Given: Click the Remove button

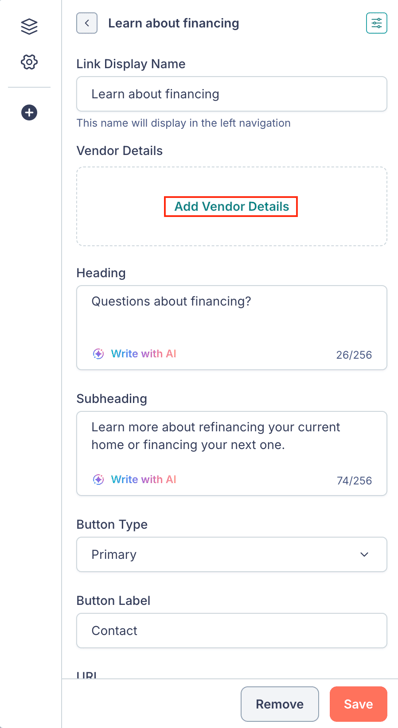Looking at the screenshot, I should pos(280,704).
